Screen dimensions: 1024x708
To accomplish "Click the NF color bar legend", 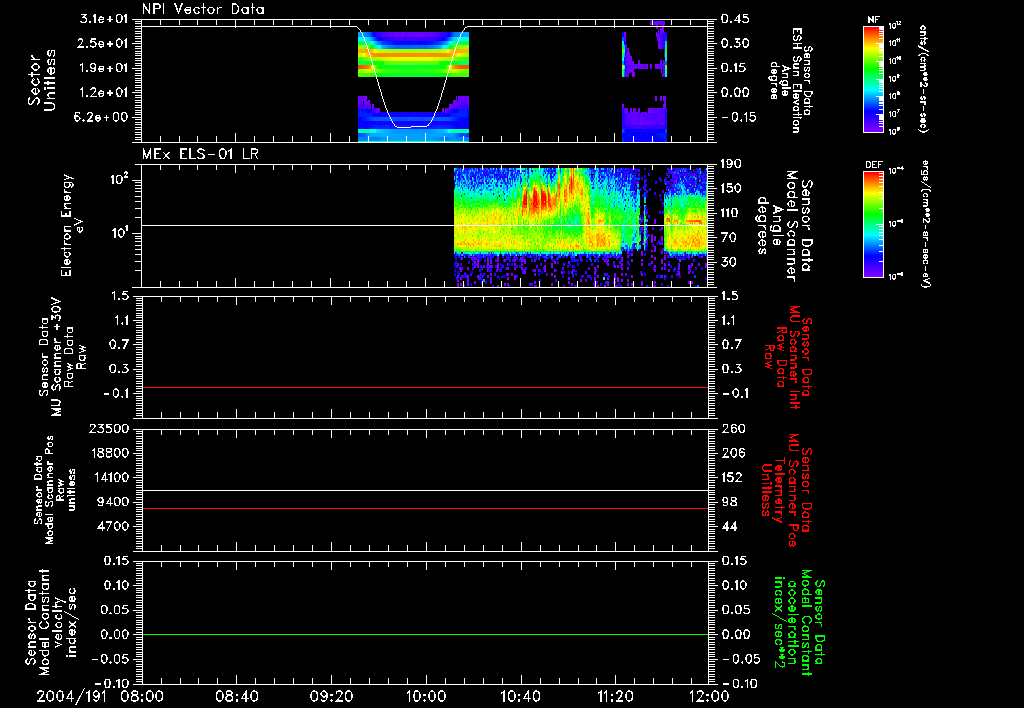I will tap(874, 78).
